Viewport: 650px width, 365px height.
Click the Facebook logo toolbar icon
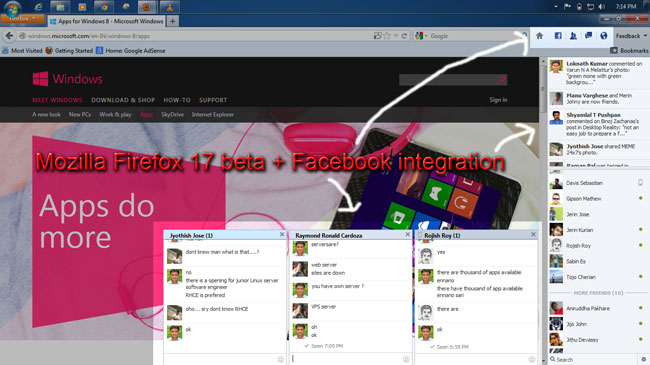558,36
